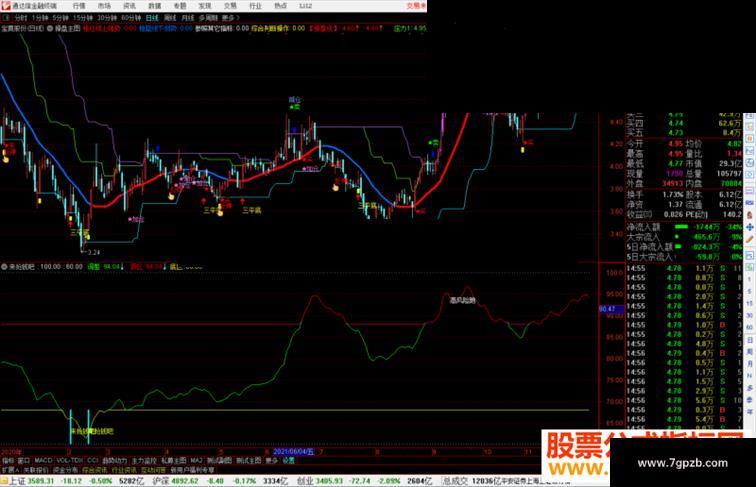Select the 趋势动力 indicator tab
The width and height of the screenshot is (756, 487).
point(115,460)
